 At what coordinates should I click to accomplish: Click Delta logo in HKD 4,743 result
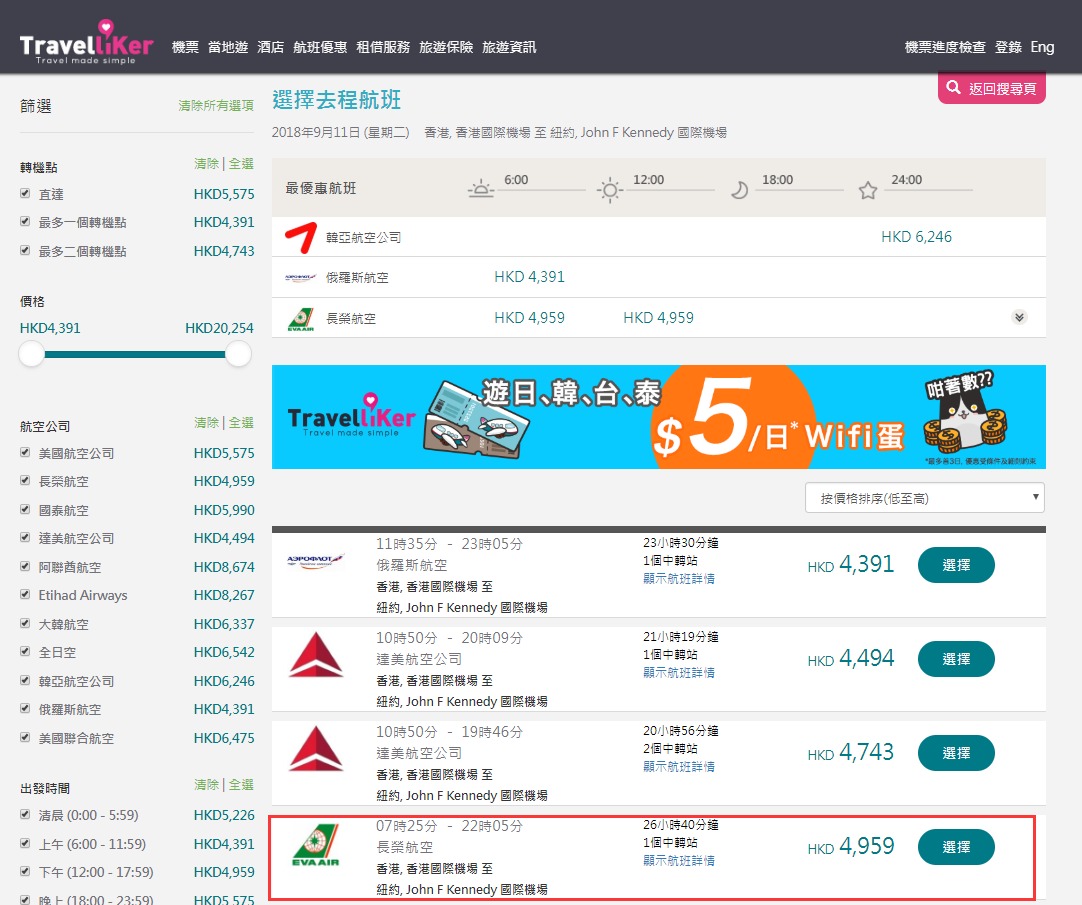pyautogui.click(x=316, y=748)
